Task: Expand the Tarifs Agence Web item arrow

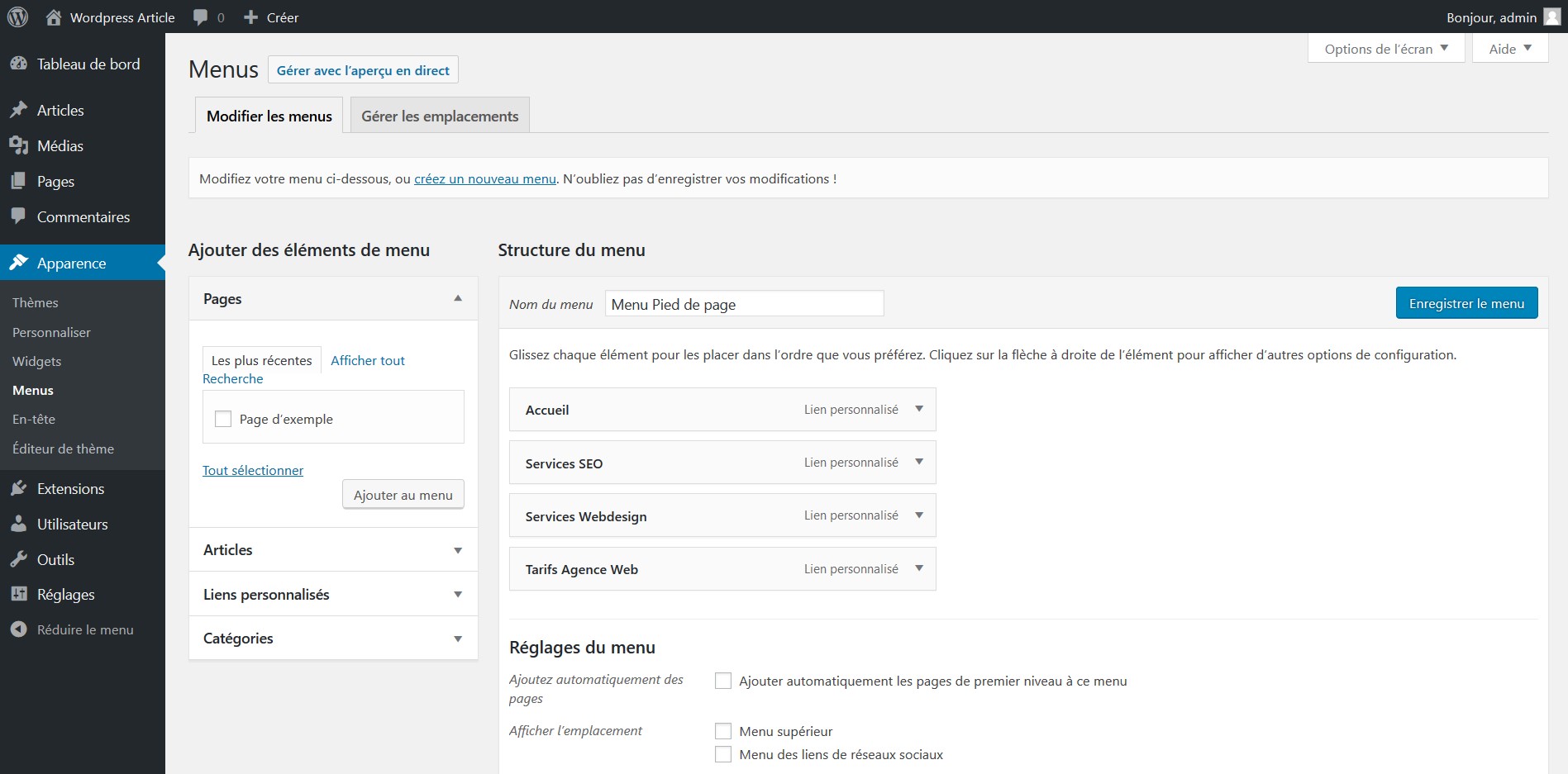Action: tap(919, 568)
